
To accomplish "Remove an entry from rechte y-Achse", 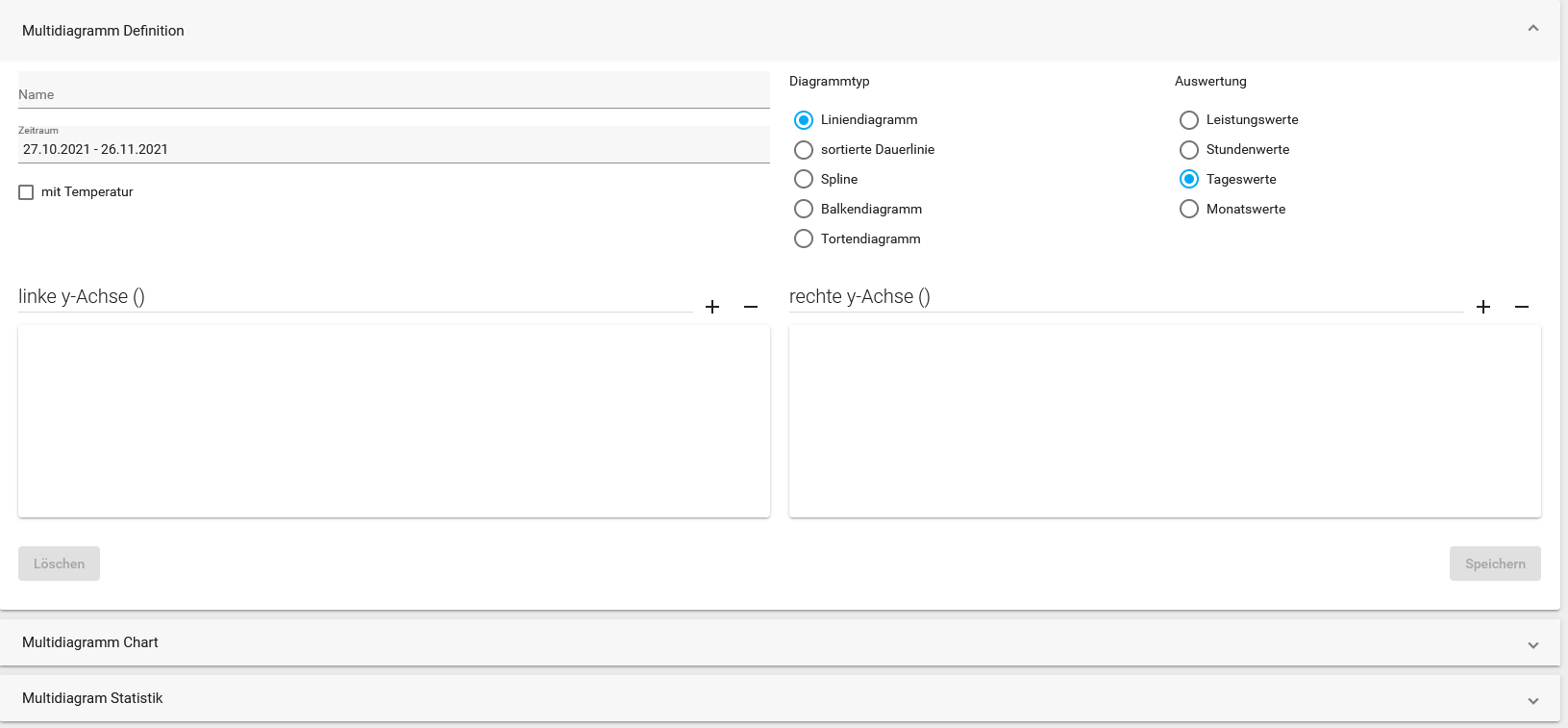I will (1522, 307).
